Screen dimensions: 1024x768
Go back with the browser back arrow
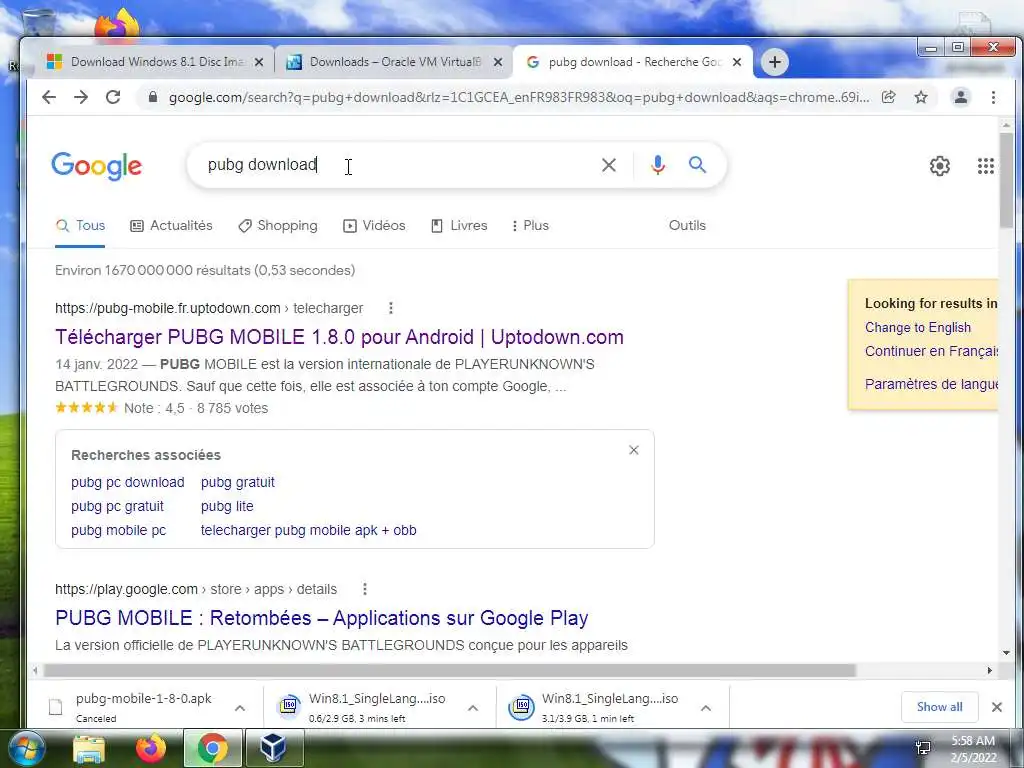(49, 97)
